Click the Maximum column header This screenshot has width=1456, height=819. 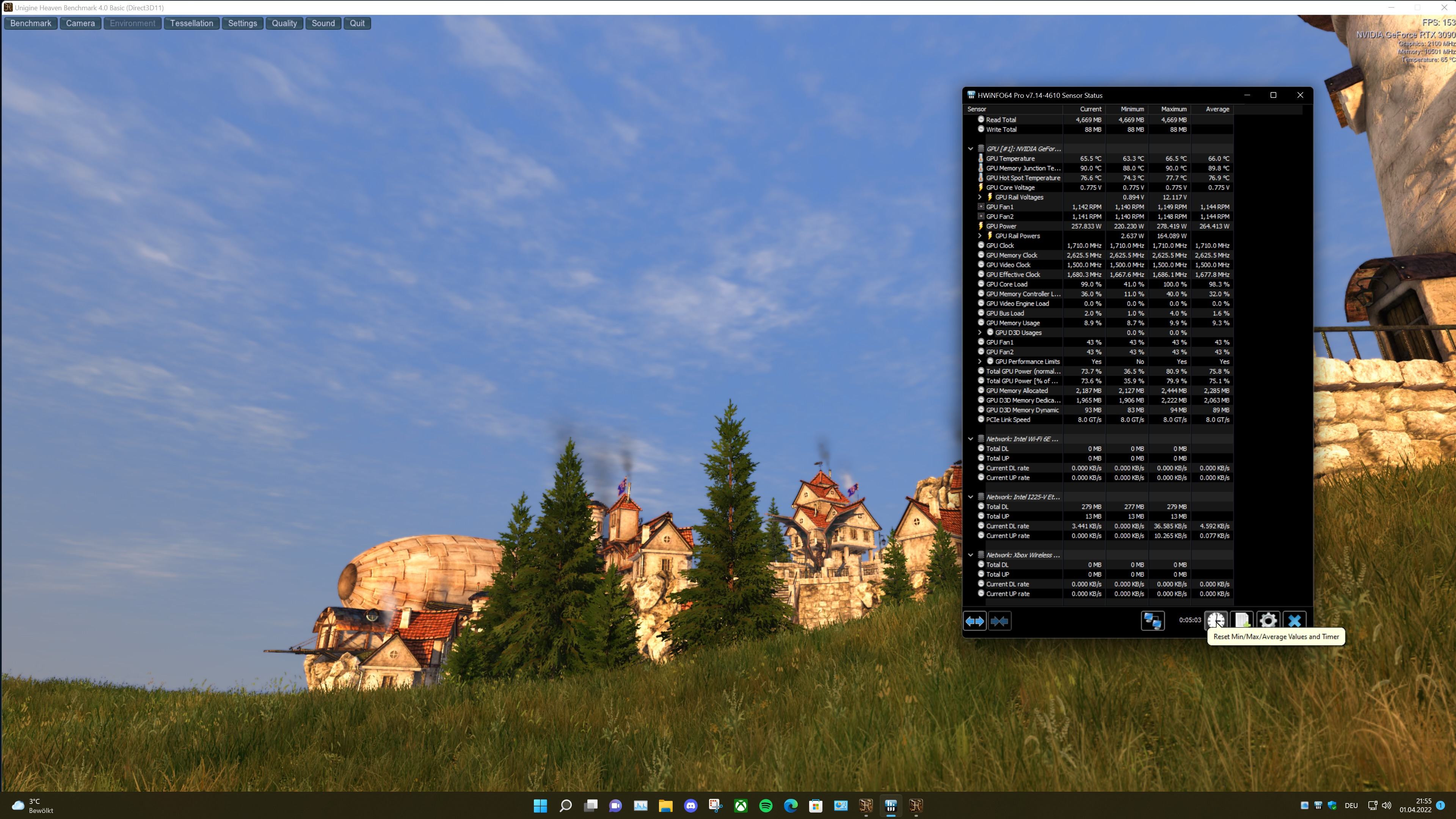1174,109
